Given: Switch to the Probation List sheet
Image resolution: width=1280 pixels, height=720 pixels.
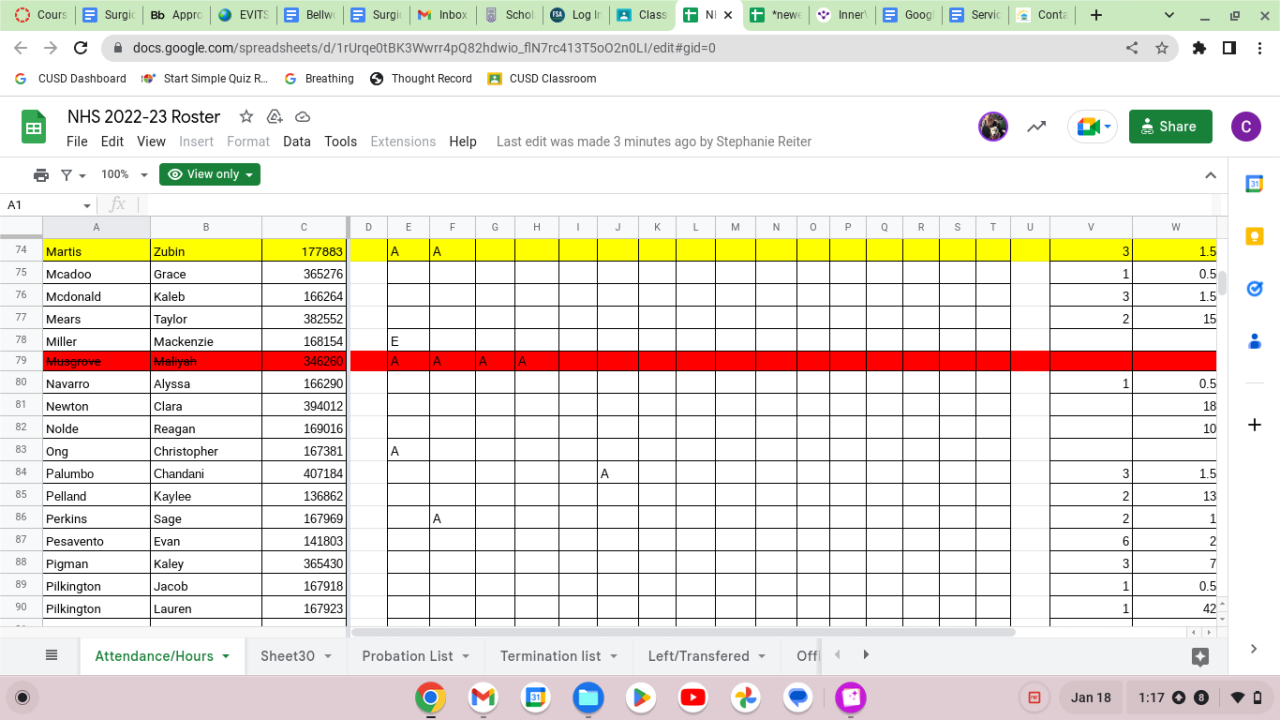Looking at the screenshot, I should (x=408, y=657).
